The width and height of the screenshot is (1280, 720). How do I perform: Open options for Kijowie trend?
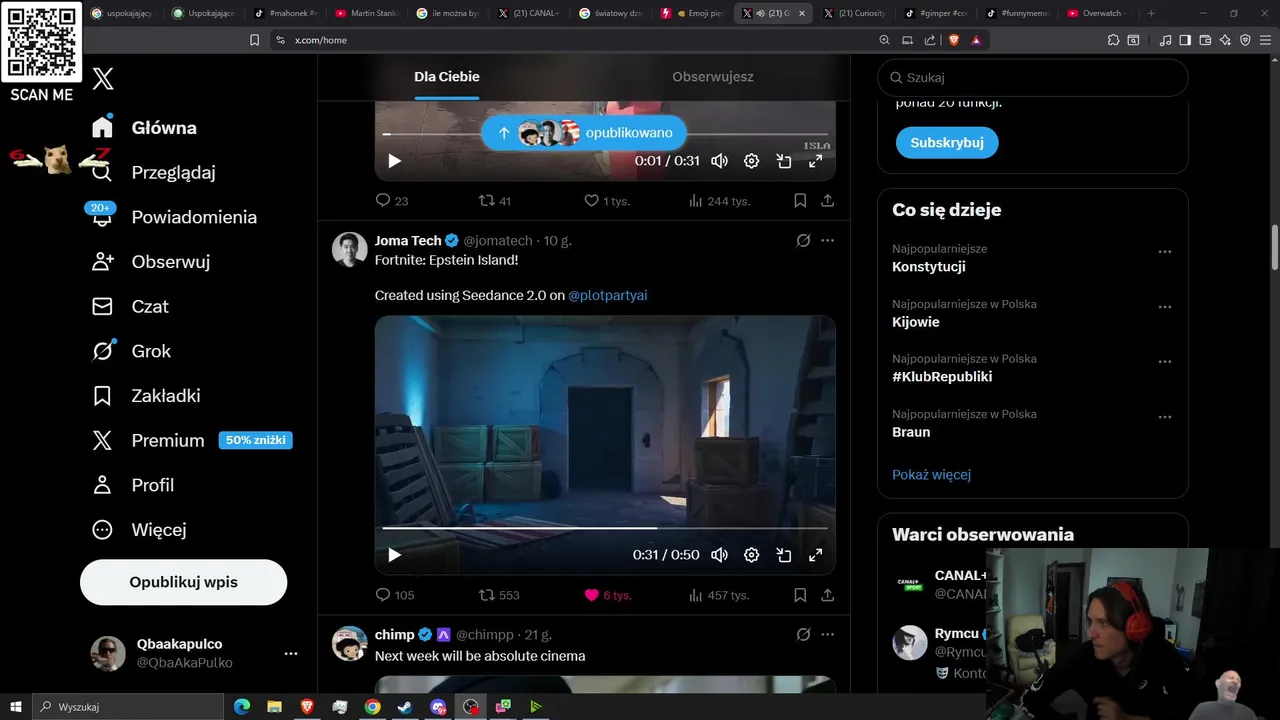coord(1164,307)
